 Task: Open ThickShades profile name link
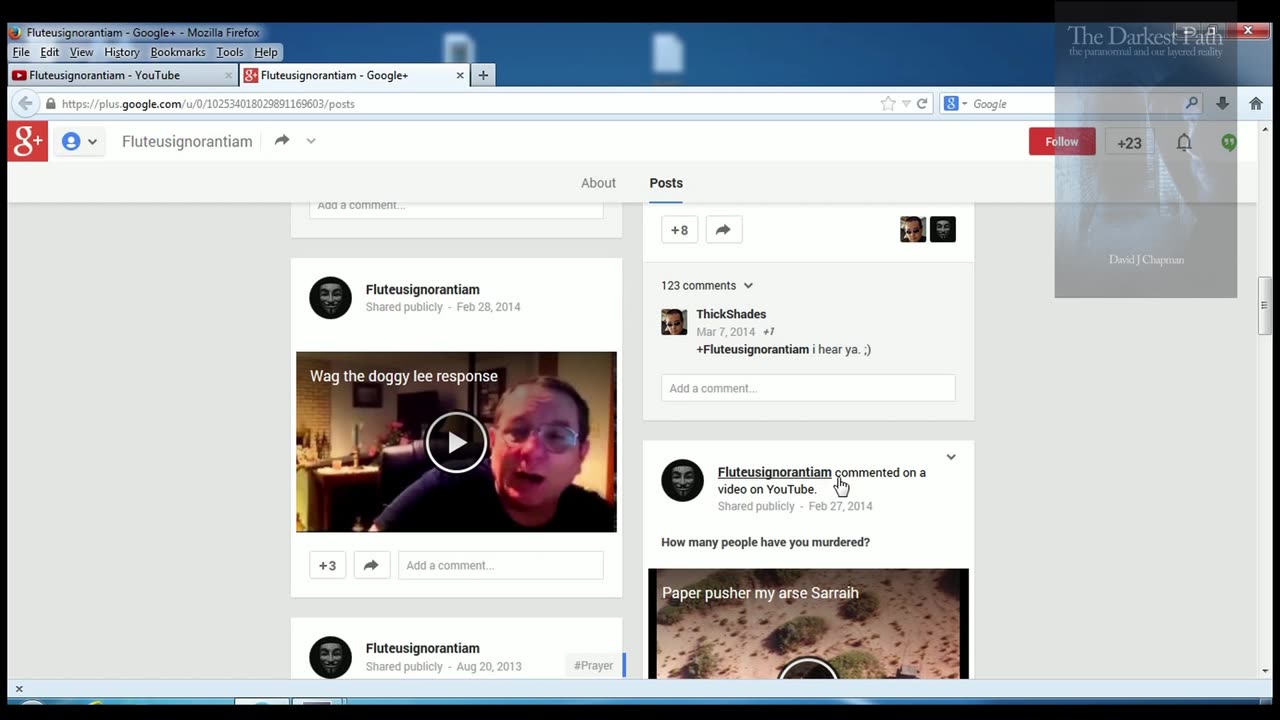731,314
